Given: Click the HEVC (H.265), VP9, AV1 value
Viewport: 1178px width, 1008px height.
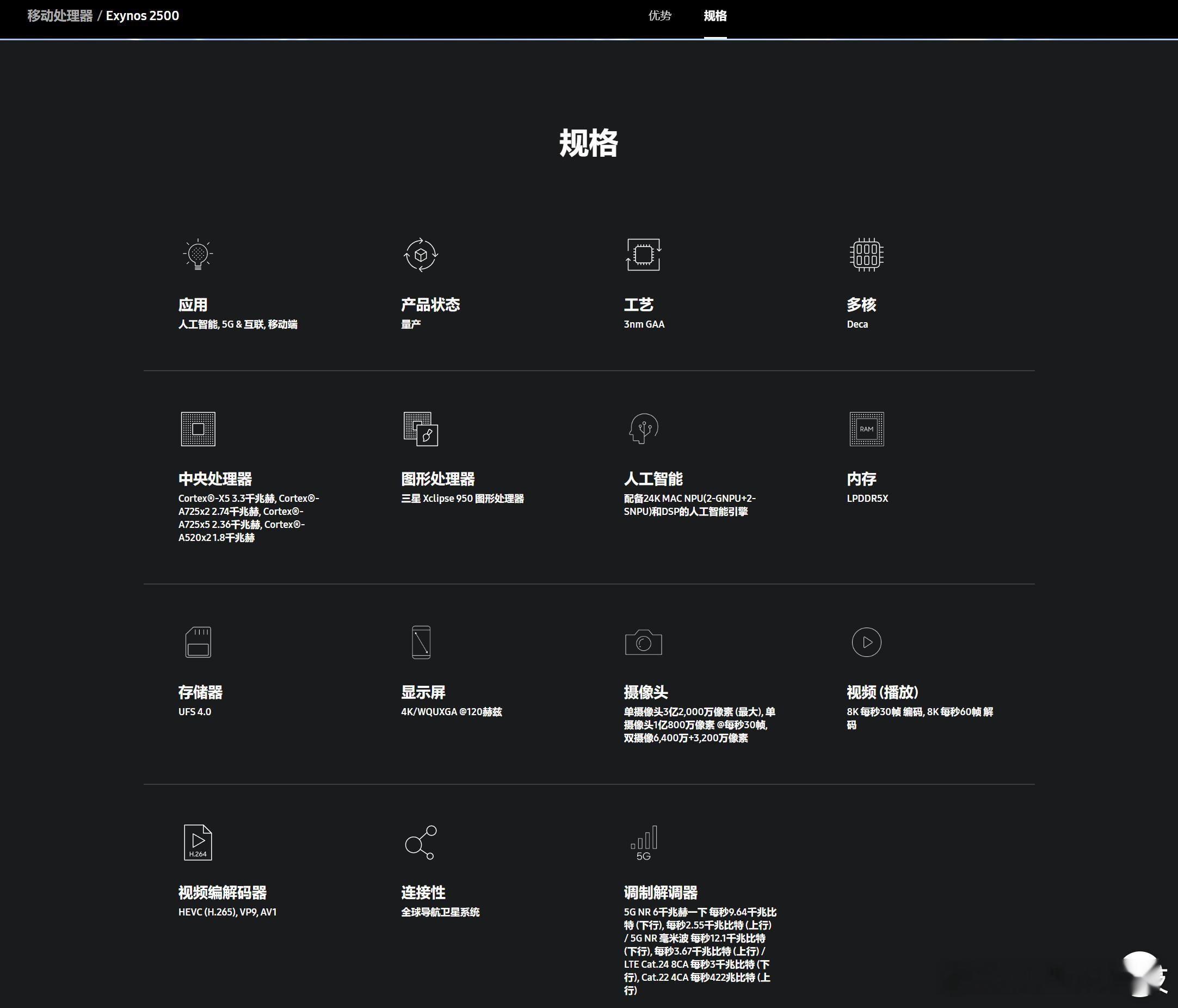Looking at the screenshot, I should (227, 912).
